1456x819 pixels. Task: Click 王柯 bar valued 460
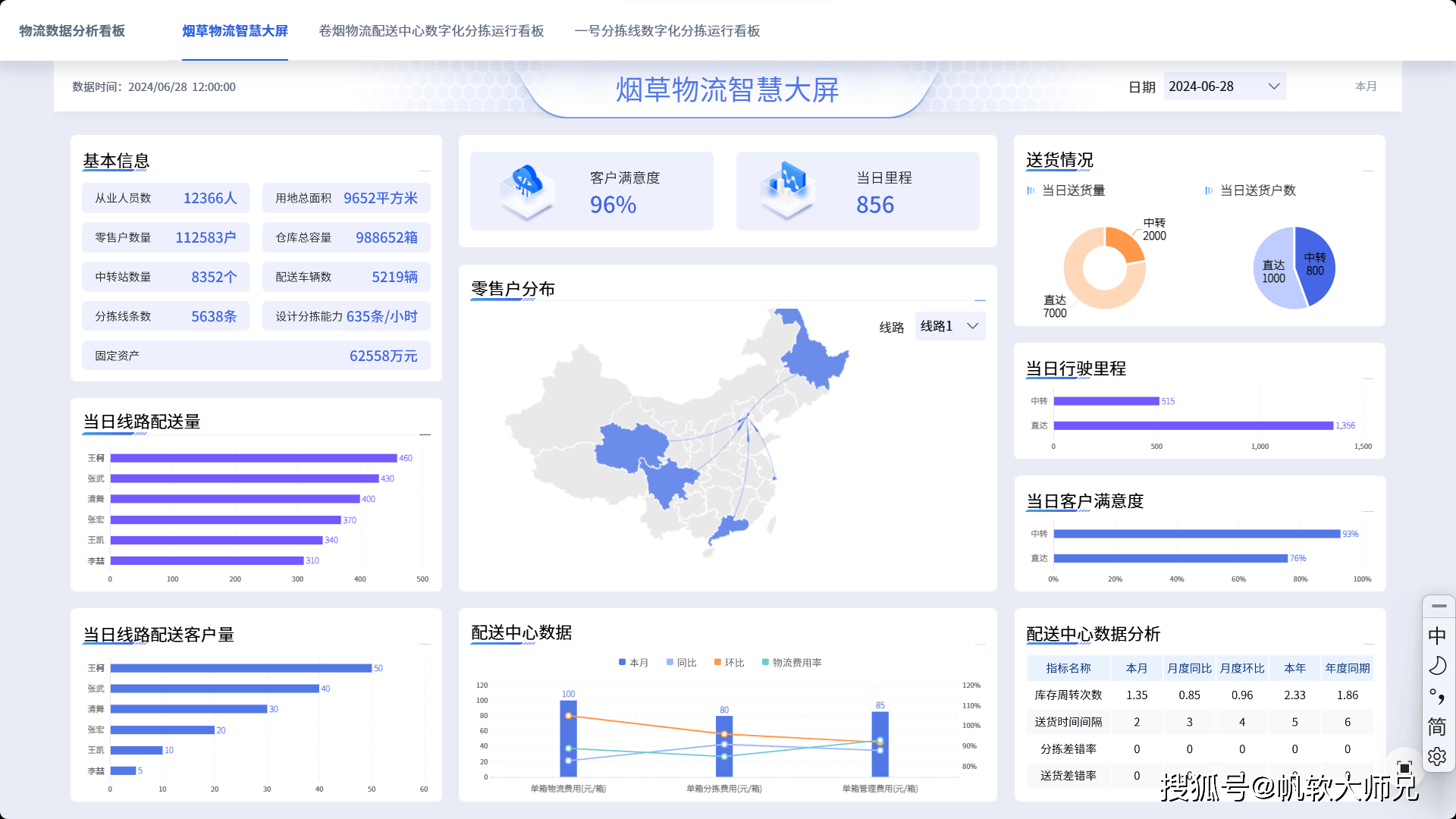click(x=253, y=458)
